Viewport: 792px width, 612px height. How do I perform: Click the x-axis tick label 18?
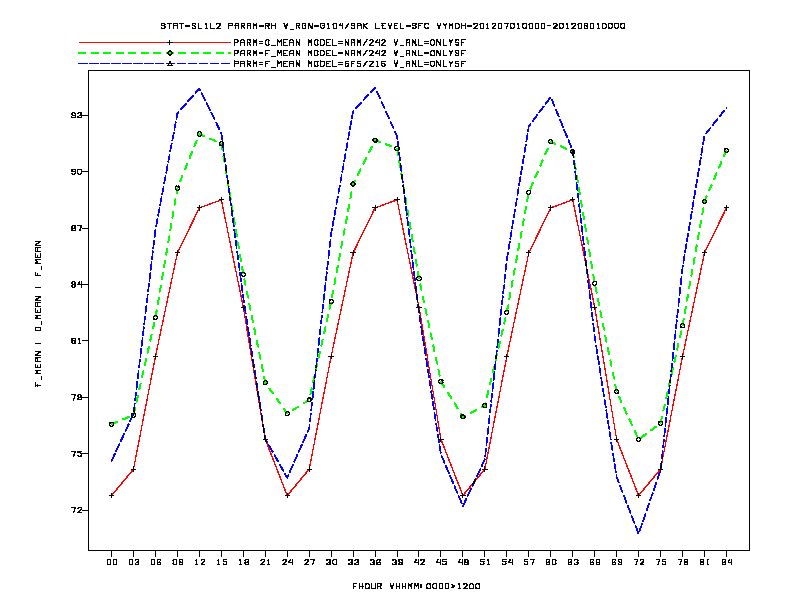tap(243, 562)
